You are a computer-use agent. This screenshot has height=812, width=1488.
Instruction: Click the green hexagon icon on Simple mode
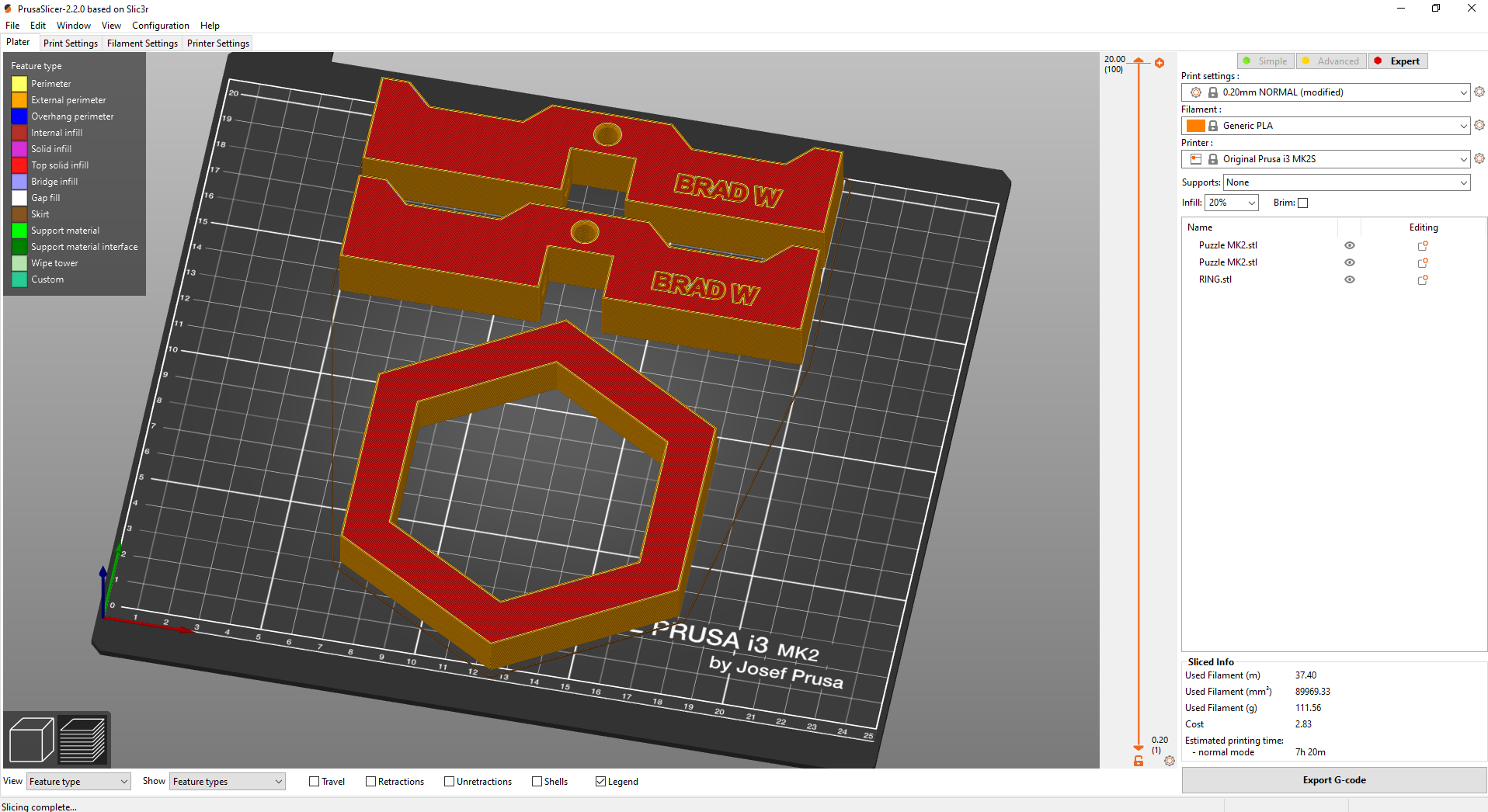click(1246, 61)
